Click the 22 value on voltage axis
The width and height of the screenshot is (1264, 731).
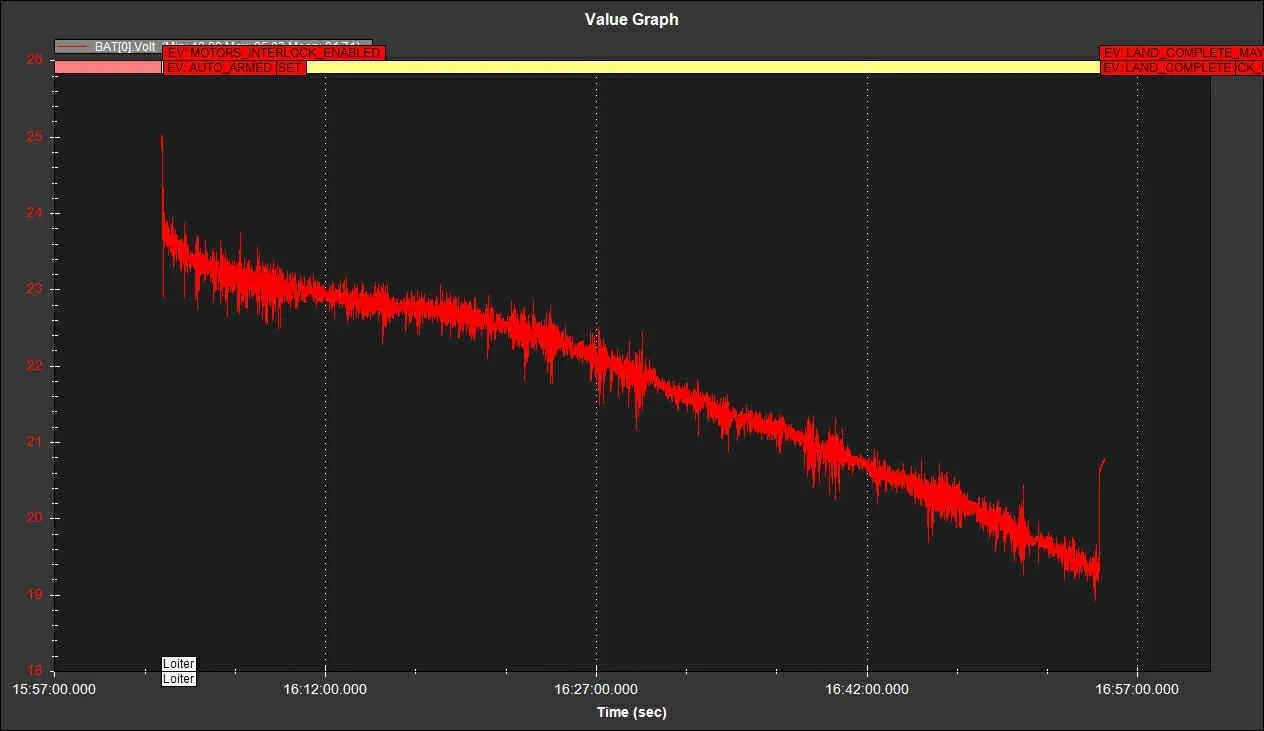[34, 366]
